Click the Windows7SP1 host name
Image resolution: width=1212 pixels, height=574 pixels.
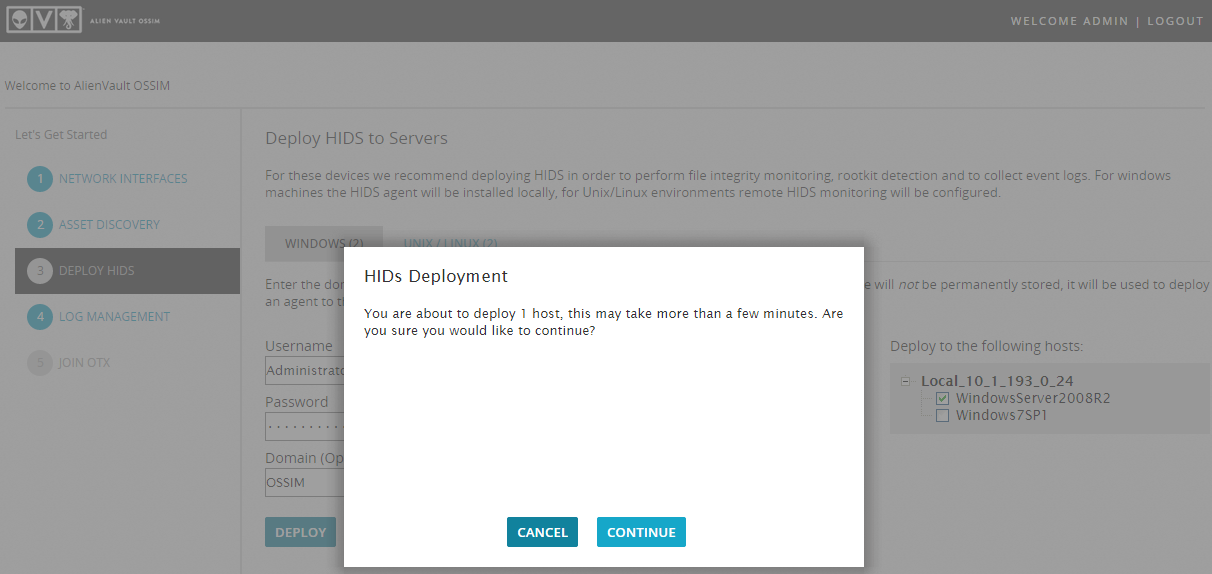click(x=1002, y=416)
